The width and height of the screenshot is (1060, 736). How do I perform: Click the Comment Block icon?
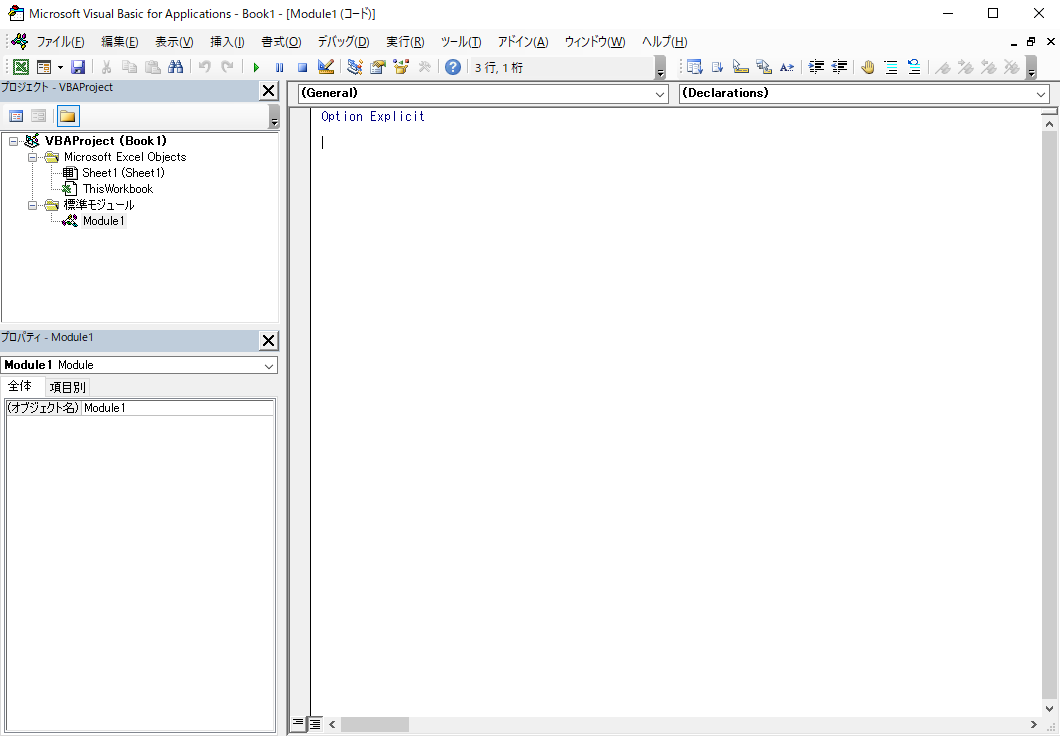[891, 67]
